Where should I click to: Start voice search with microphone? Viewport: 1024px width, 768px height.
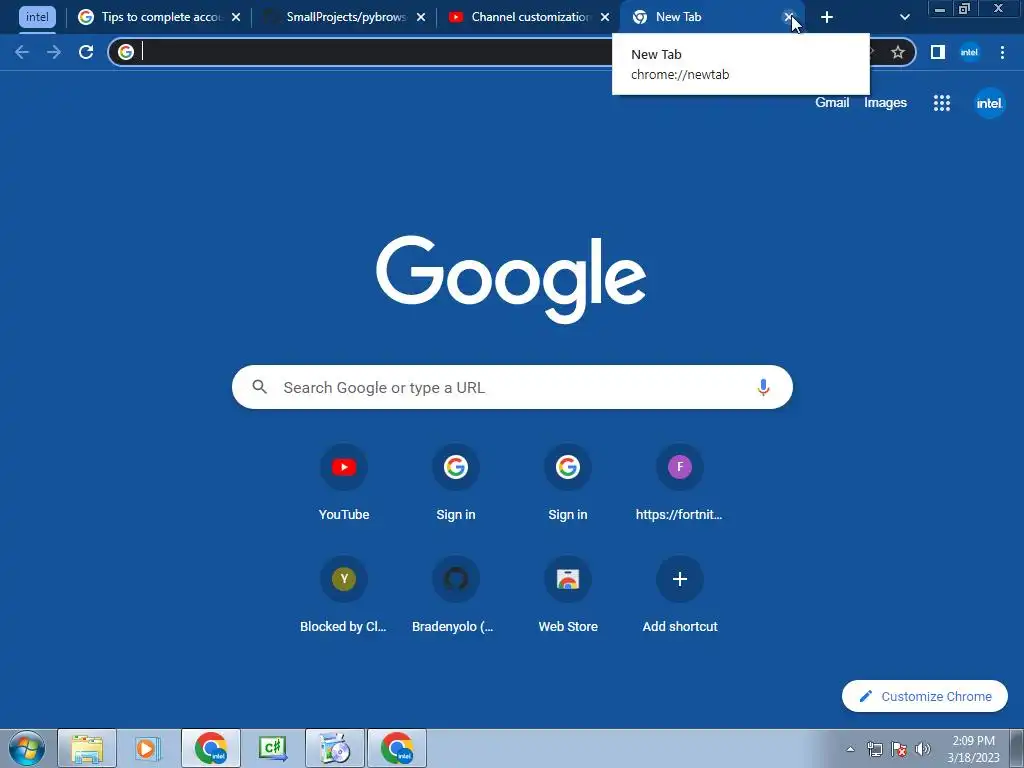[763, 387]
